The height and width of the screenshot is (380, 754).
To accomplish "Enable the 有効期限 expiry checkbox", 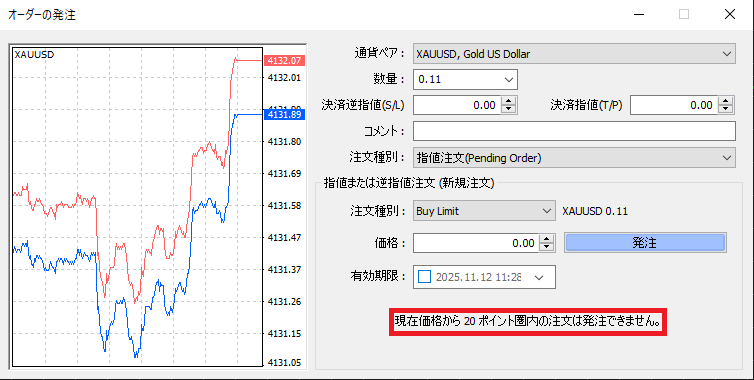I will [x=425, y=277].
